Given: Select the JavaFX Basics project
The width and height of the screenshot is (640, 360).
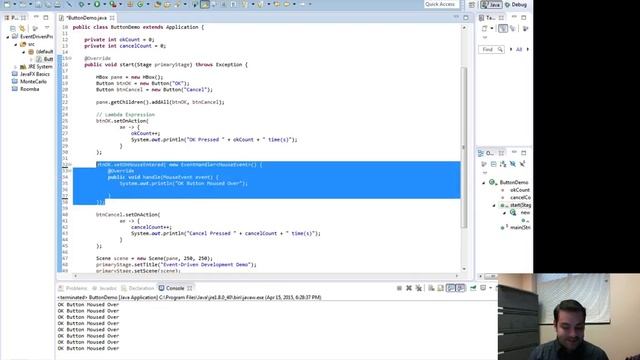Looking at the screenshot, I should [x=31, y=74].
